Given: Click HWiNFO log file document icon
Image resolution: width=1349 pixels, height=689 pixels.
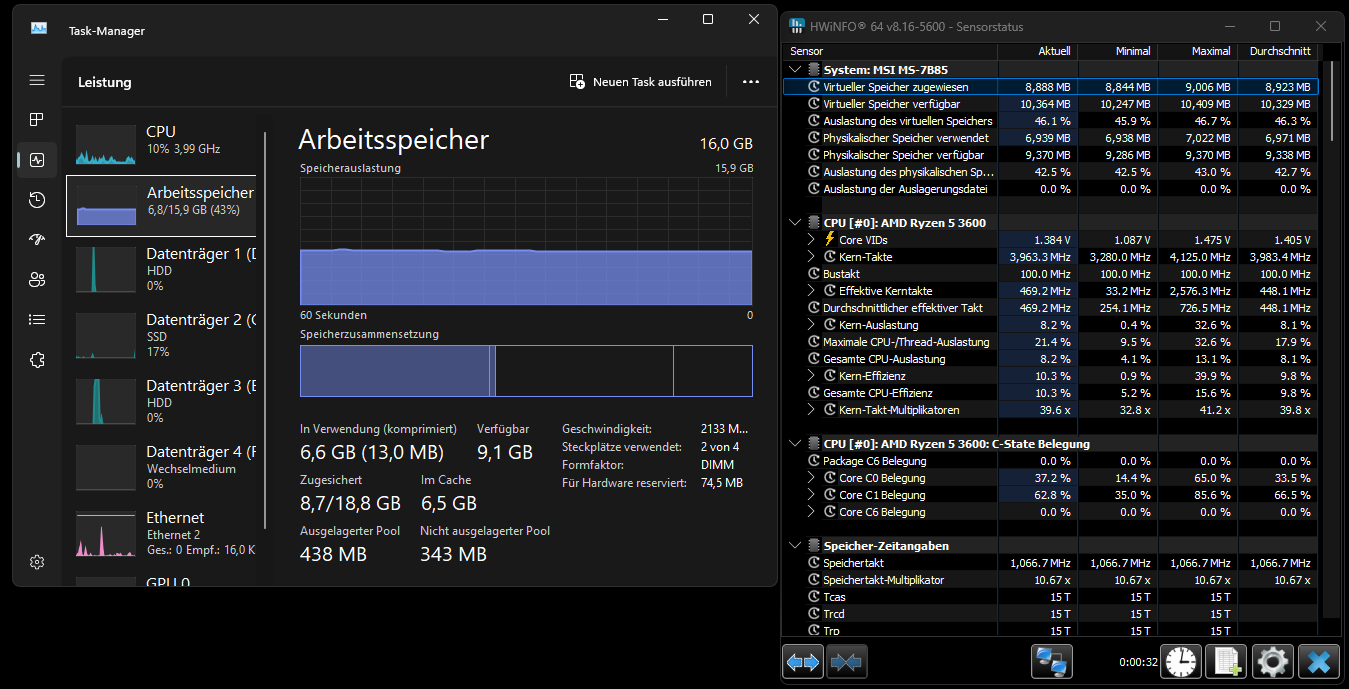Looking at the screenshot, I should (x=1226, y=662).
